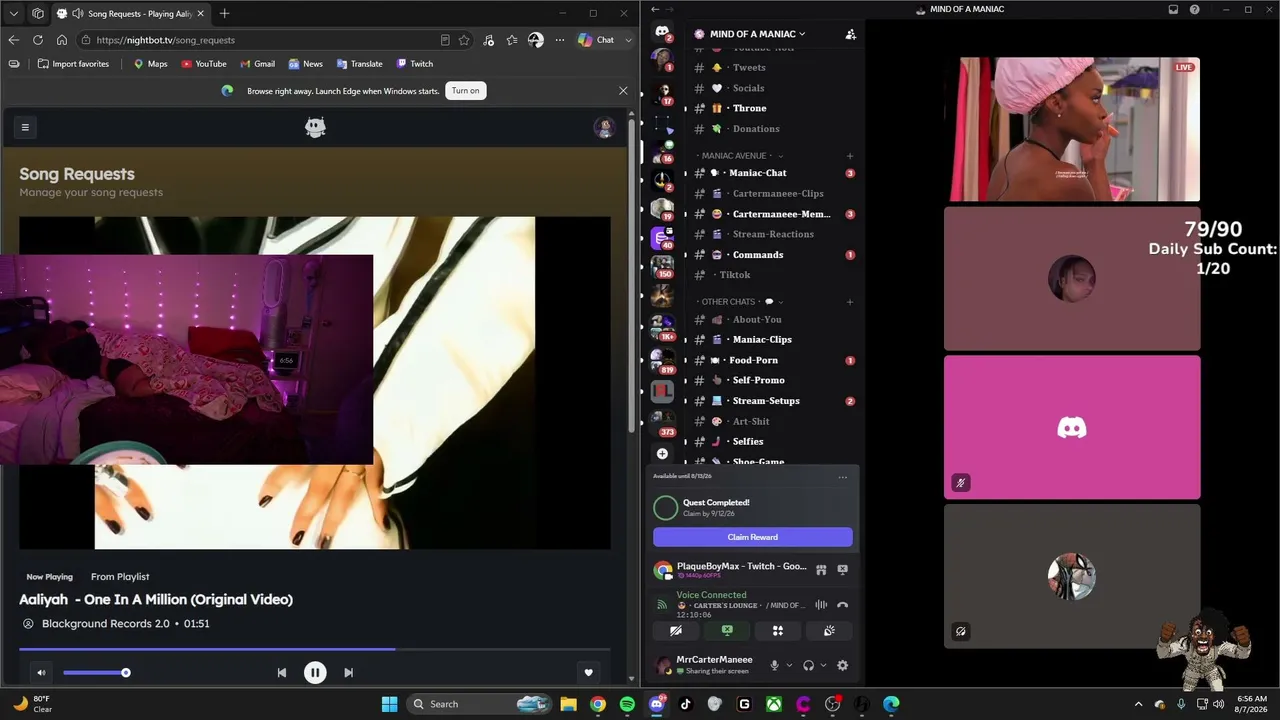The width and height of the screenshot is (1280, 720).
Task: Open quest options three-dot menu
Action: [842, 477]
